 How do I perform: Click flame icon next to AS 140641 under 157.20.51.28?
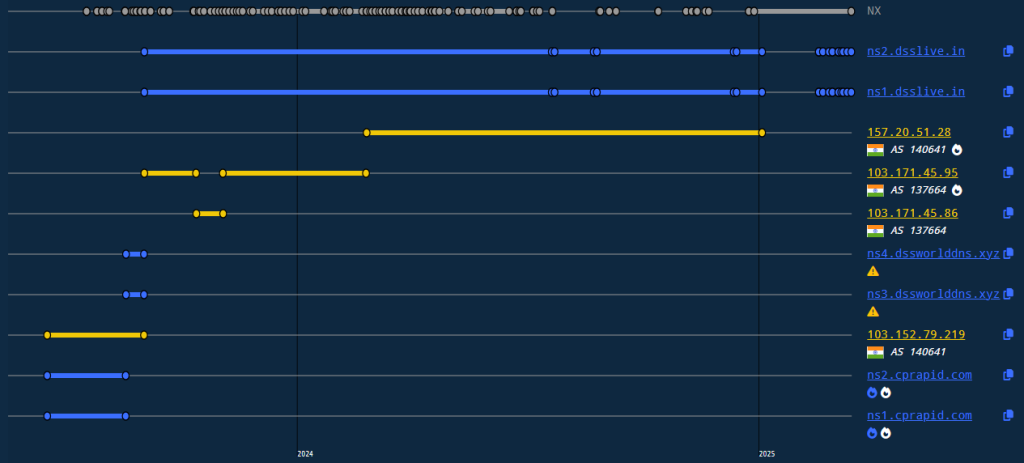tap(957, 150)
